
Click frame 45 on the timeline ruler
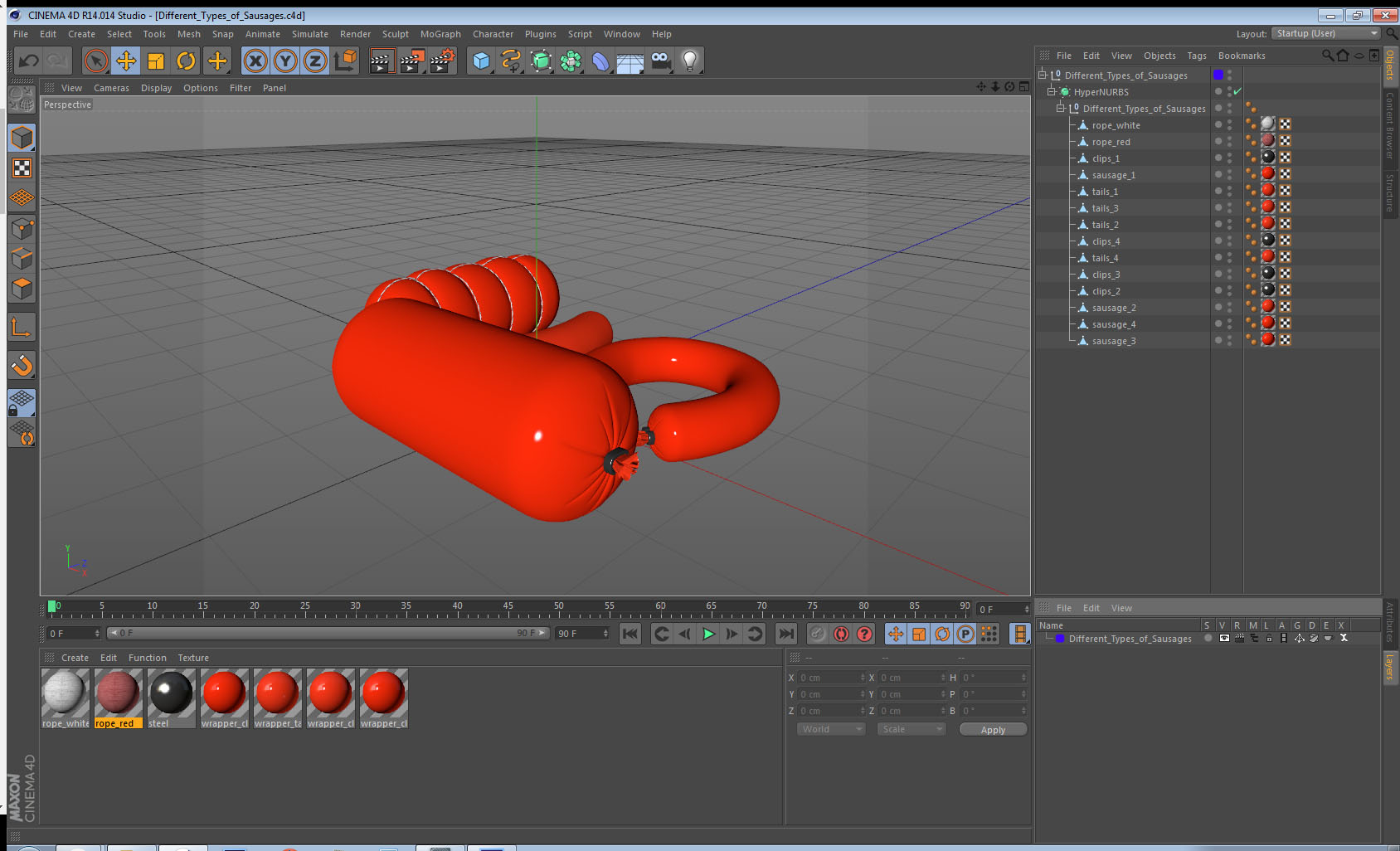[x=508, y=608]
